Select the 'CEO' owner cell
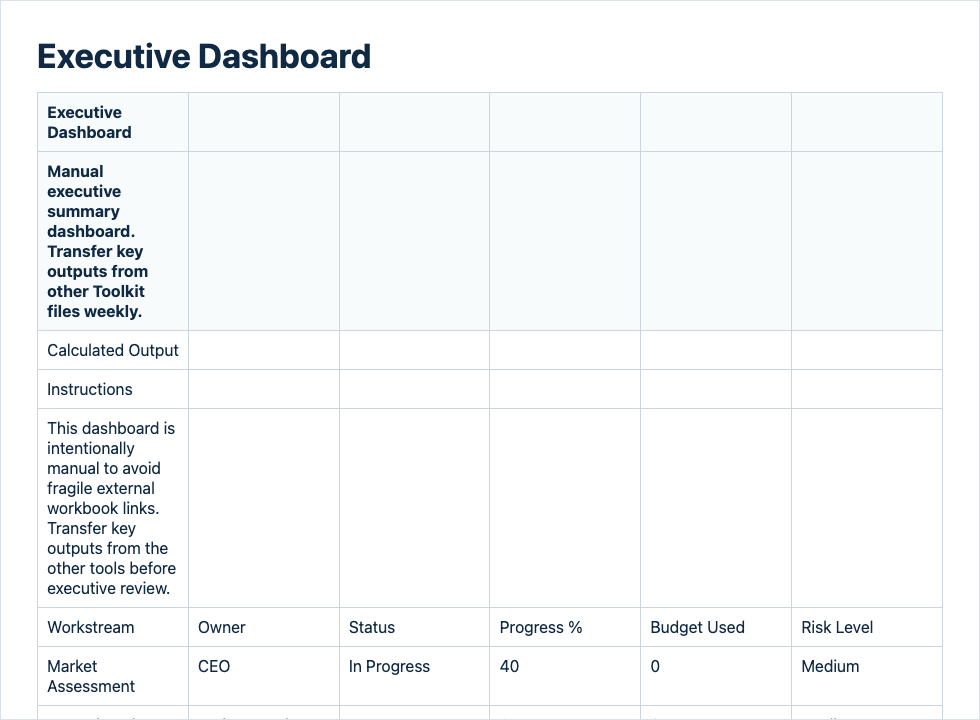This screenshot has width=980, height=720. [264, 676]
